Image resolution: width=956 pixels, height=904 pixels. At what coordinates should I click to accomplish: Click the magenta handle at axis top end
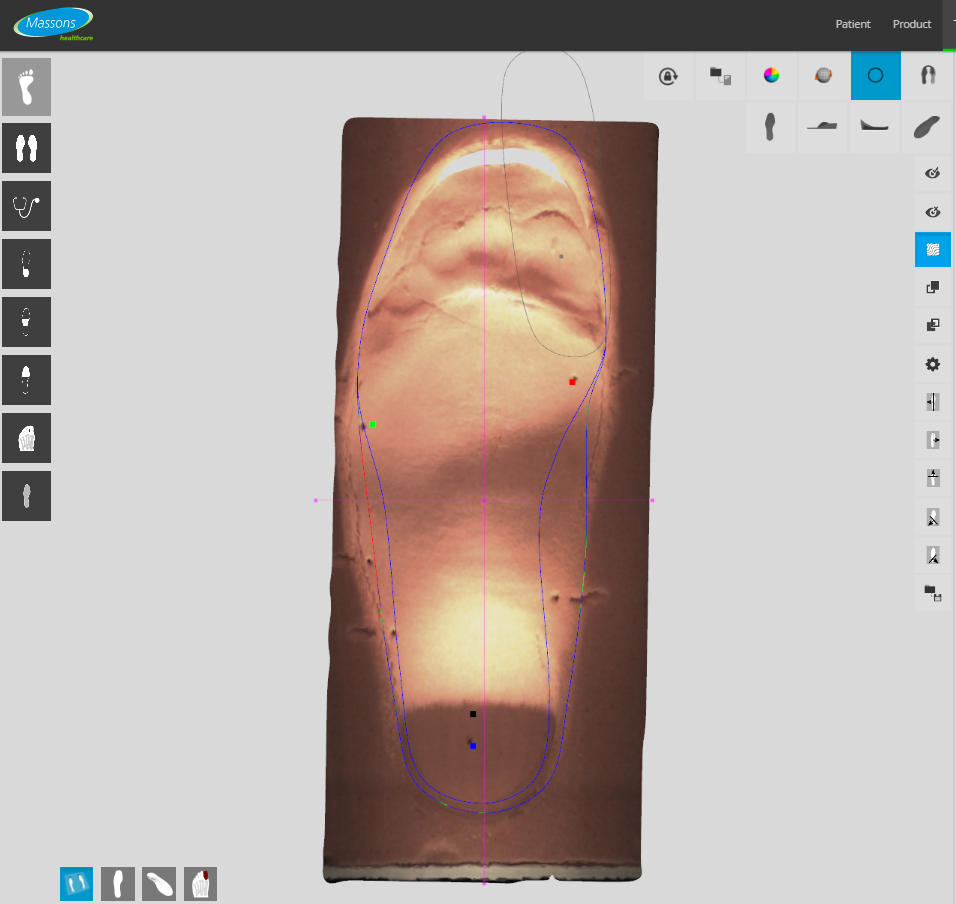(x=484, y=117)
